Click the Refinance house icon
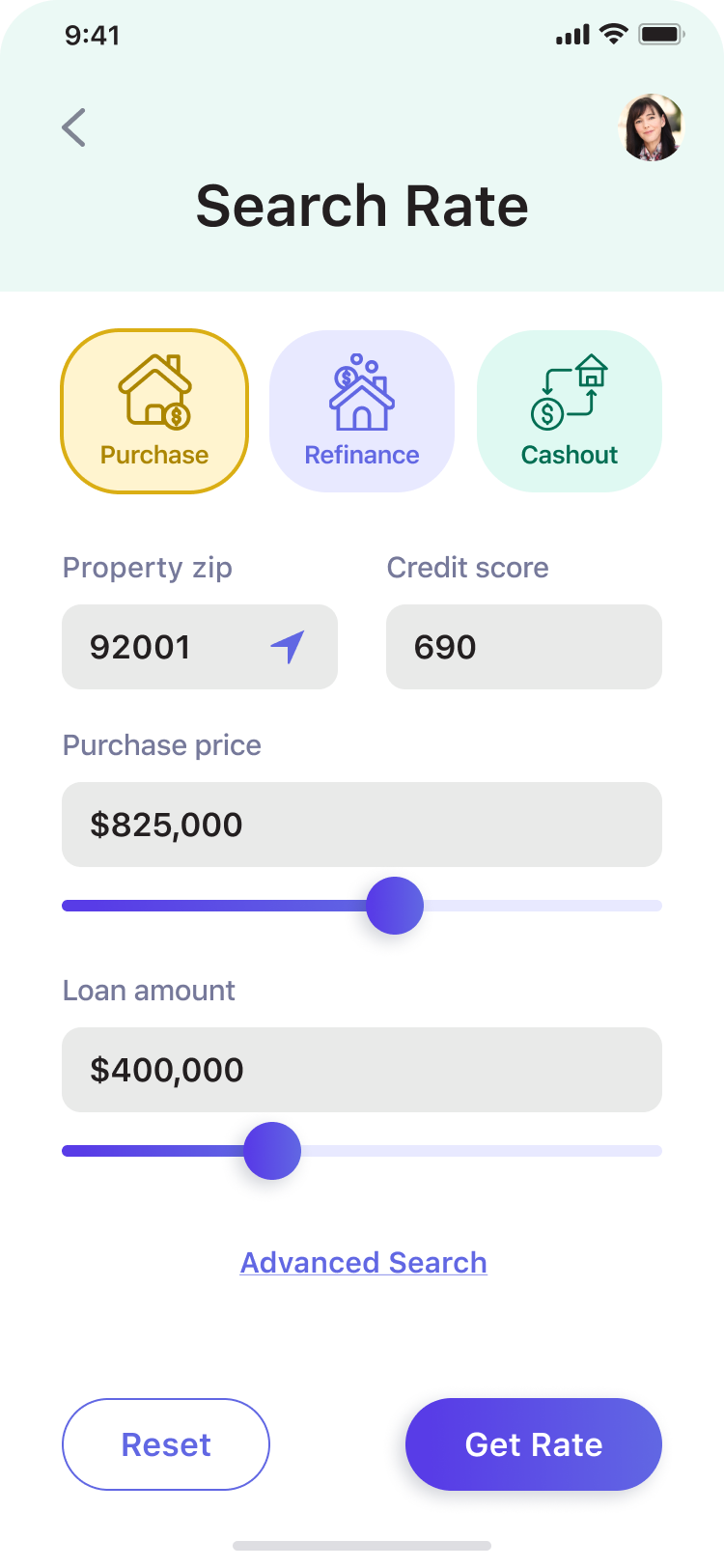The height and width of the screenshot is (1568, 724). 362,392
